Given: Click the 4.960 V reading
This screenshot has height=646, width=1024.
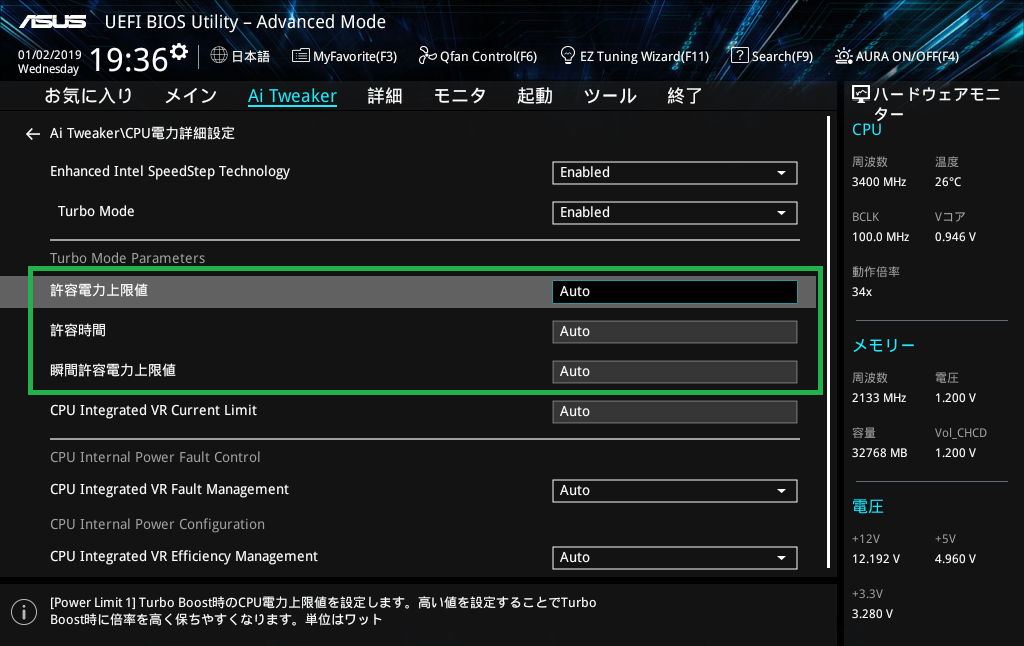Looking at the screenshot, I should (x=955, y=559).
